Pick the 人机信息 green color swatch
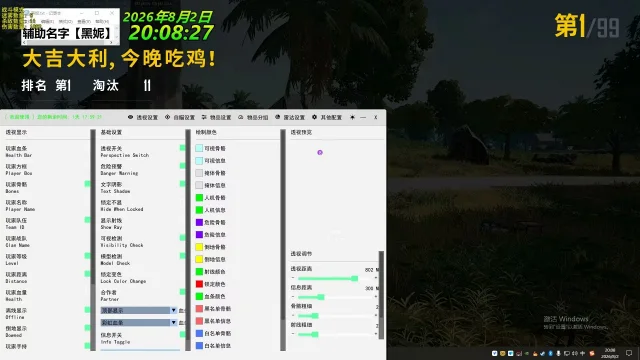Image resolution: width=640 pixels, height=360 pixels. (x=199, y=210)
